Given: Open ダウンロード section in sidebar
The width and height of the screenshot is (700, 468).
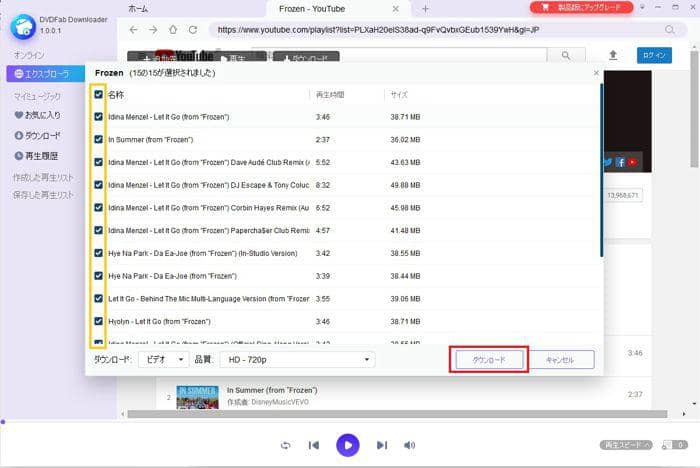Looking at the screenshot, I should [38, 136].
